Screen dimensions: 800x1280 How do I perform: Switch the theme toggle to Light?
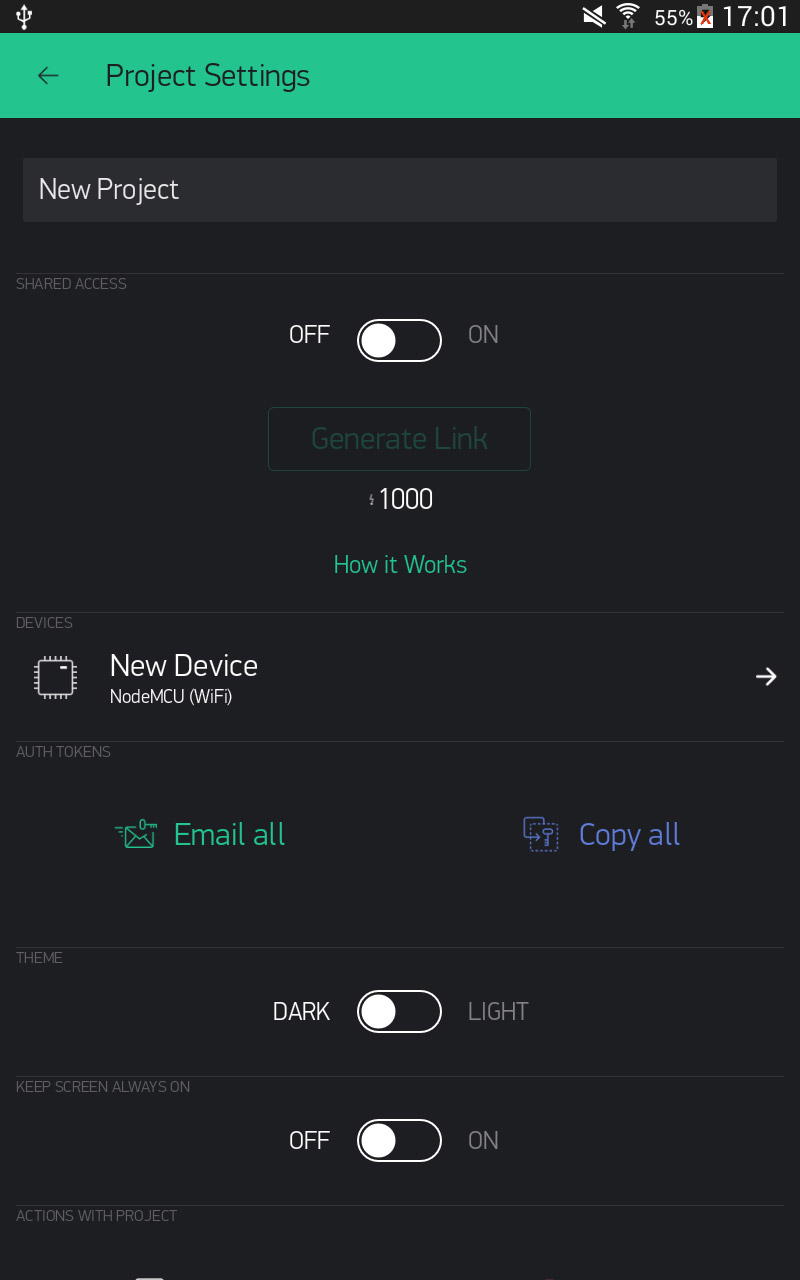click(x=399, y=1011)
